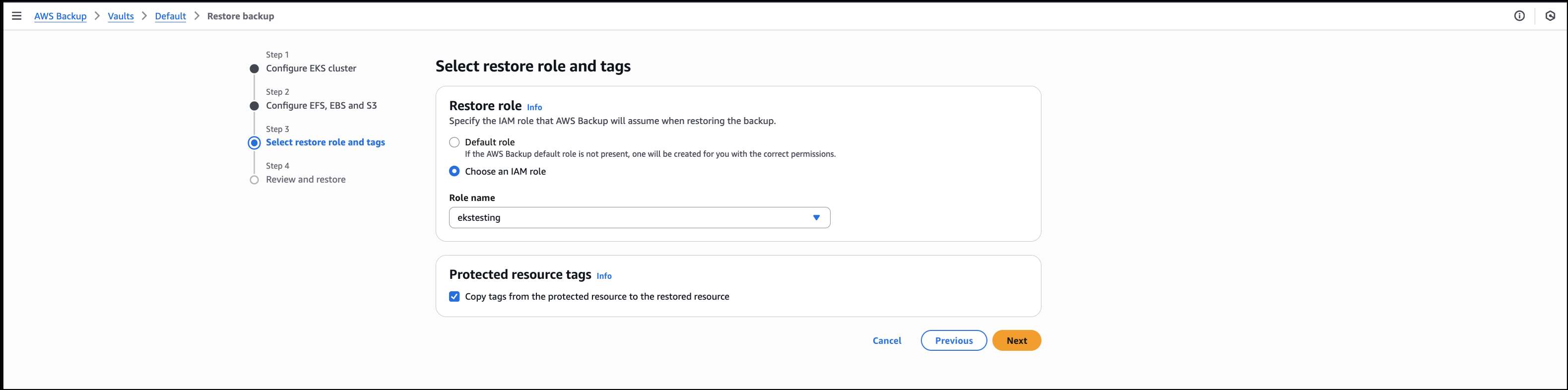Viewport: 1568px width, 390px height.
Task: Jump to Configure EFS, EBS and S3 step
Action: (x=321, y=106)
